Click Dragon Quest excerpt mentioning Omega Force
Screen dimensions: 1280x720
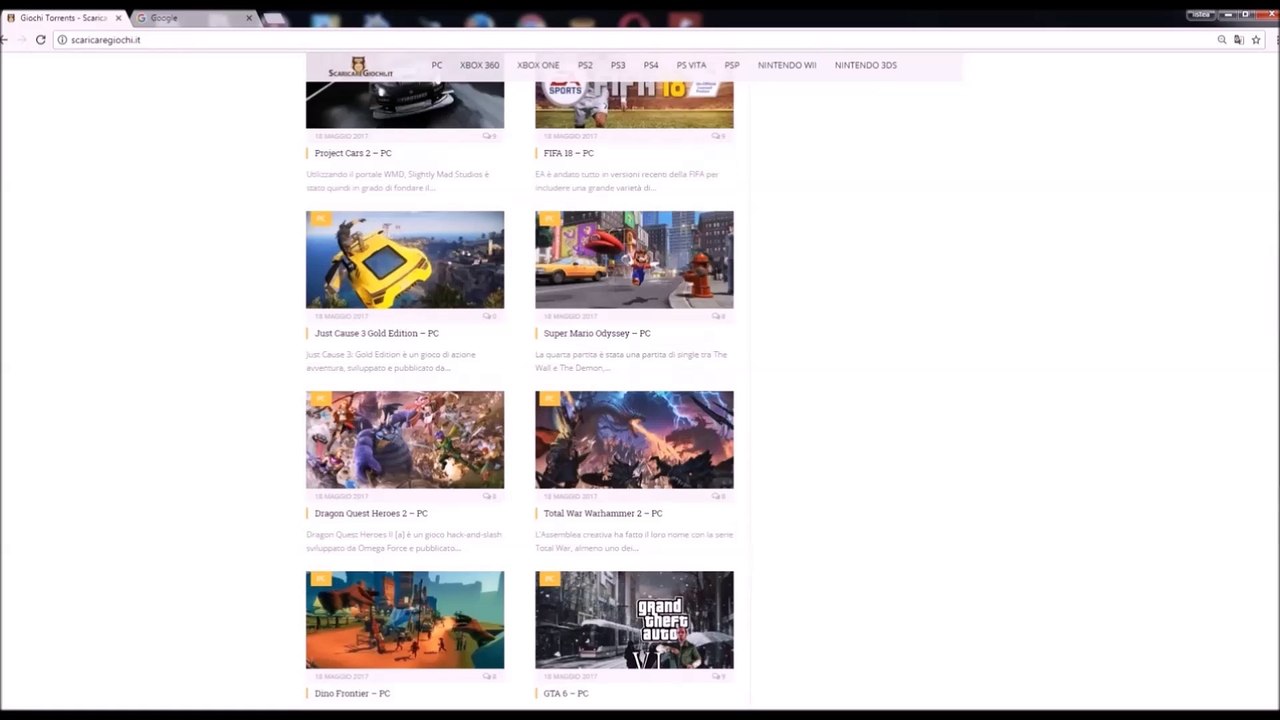404,541
